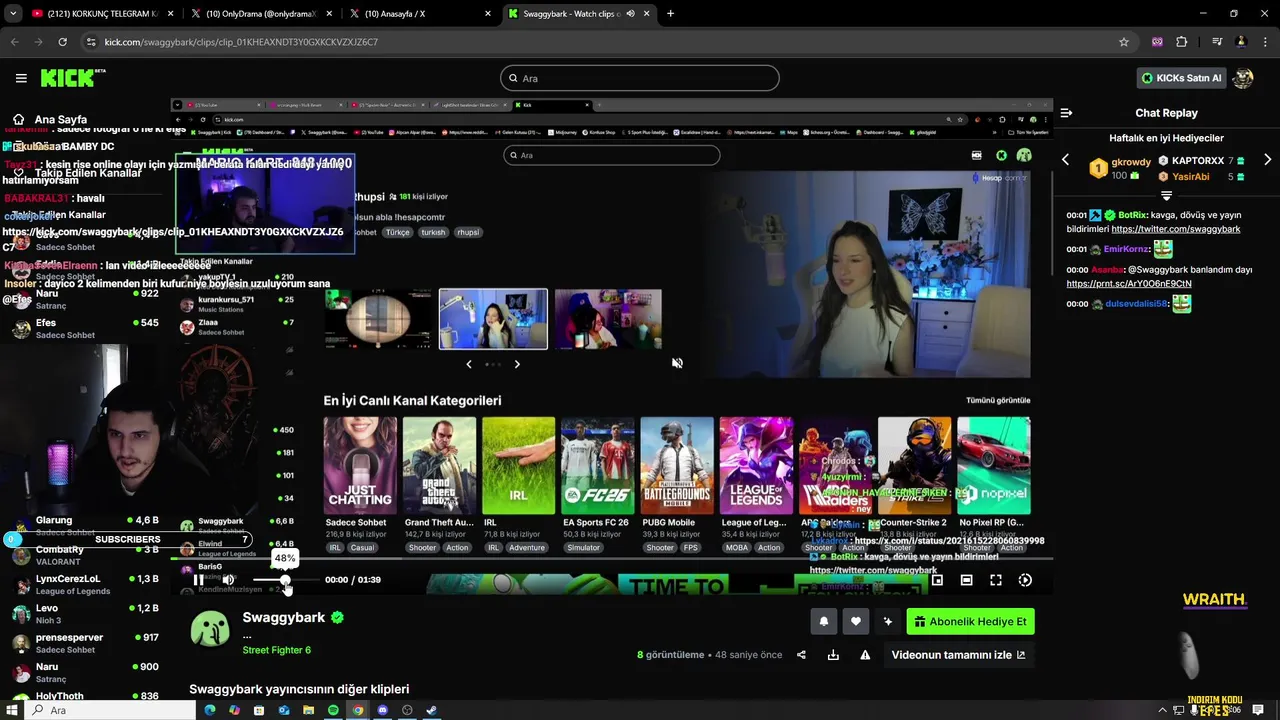
Task: Open Copilot from the taskbar
Action: point(235,710)
